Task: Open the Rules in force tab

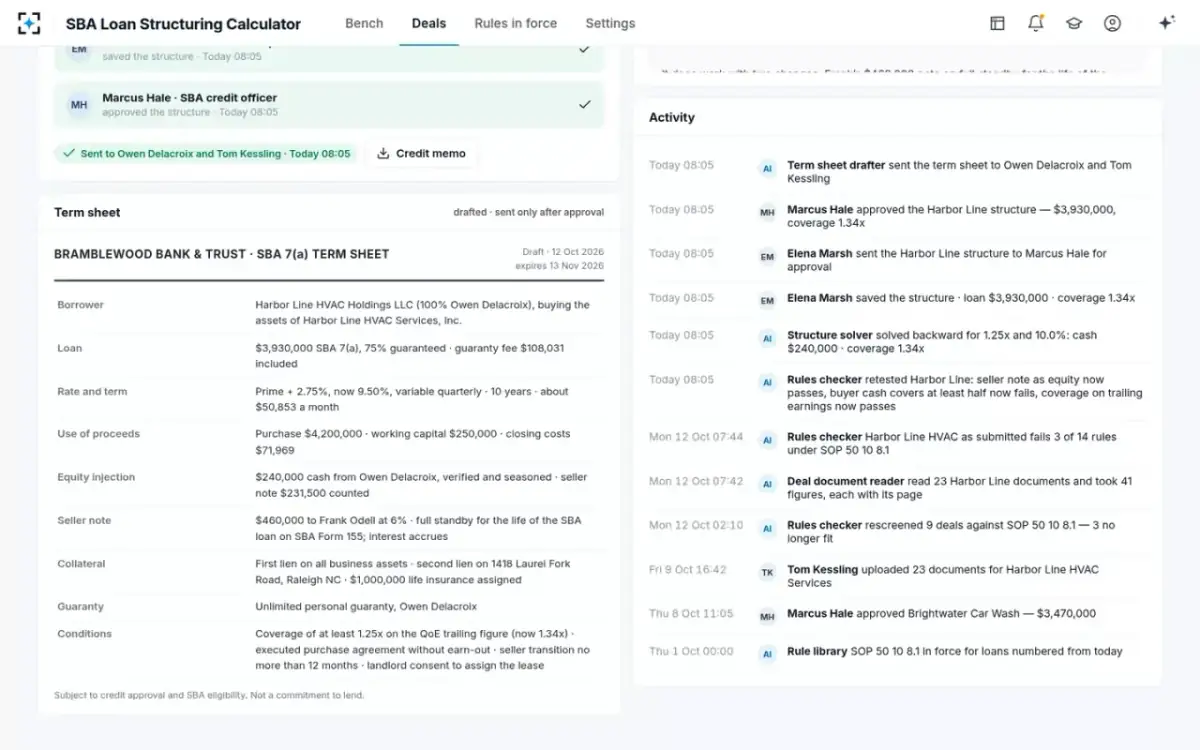Action: (x=515, y=23)
